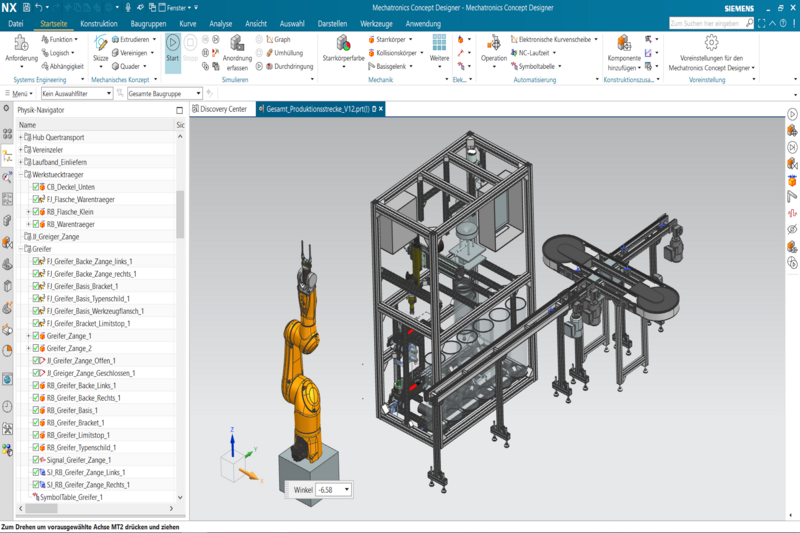This screenshot has width=800, height=533.
Task: Open the Winkel value dropdown arrow
Action: [x=346, y=490]
